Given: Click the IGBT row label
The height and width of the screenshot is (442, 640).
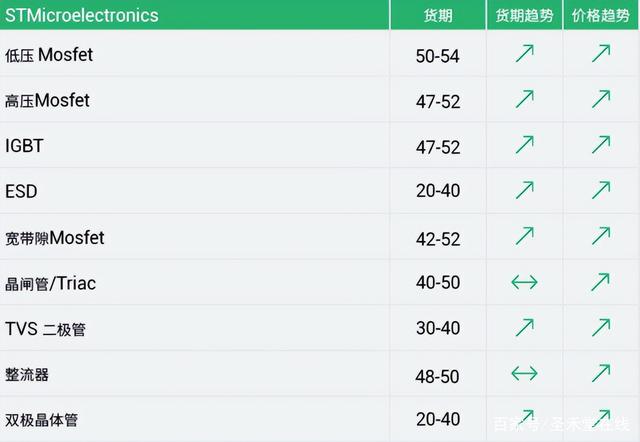Looking at the screenshot, I should tap(24, 146).
